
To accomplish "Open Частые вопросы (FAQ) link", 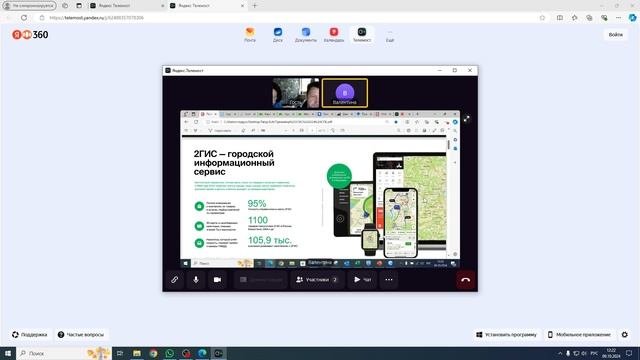I will coord(81,335).
